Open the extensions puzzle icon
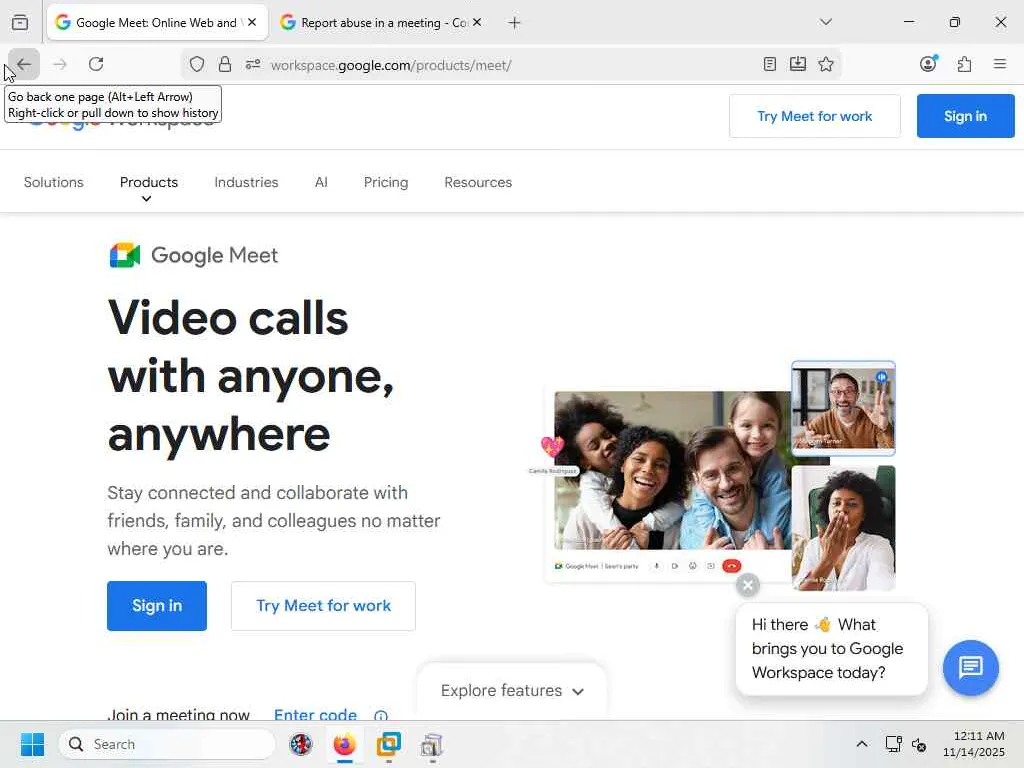 [964, 64]
